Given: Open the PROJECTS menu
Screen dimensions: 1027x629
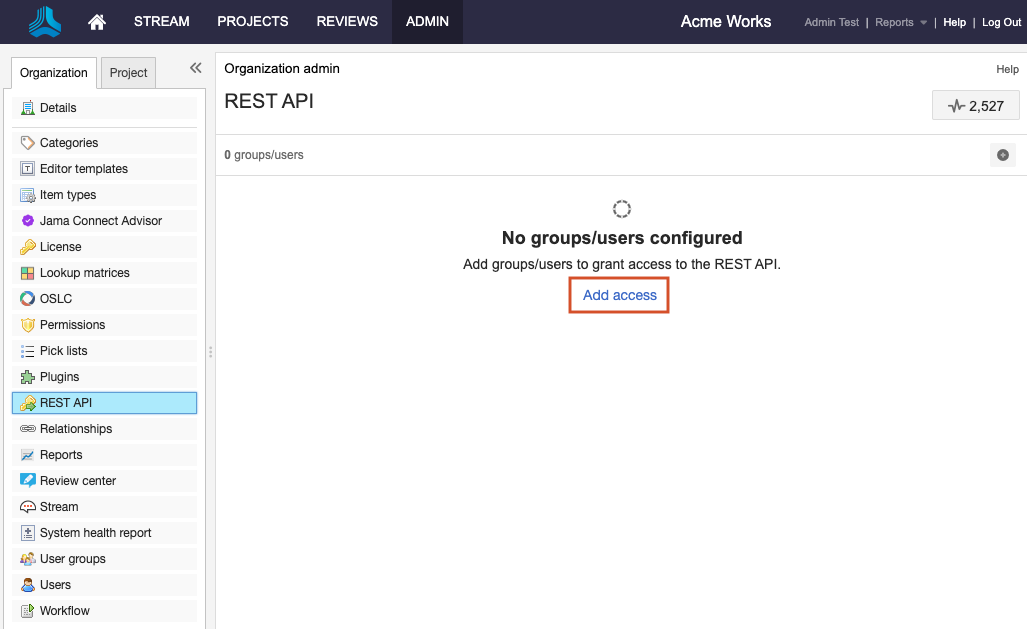Looking at the screenshot, I should tap(252, 21).
